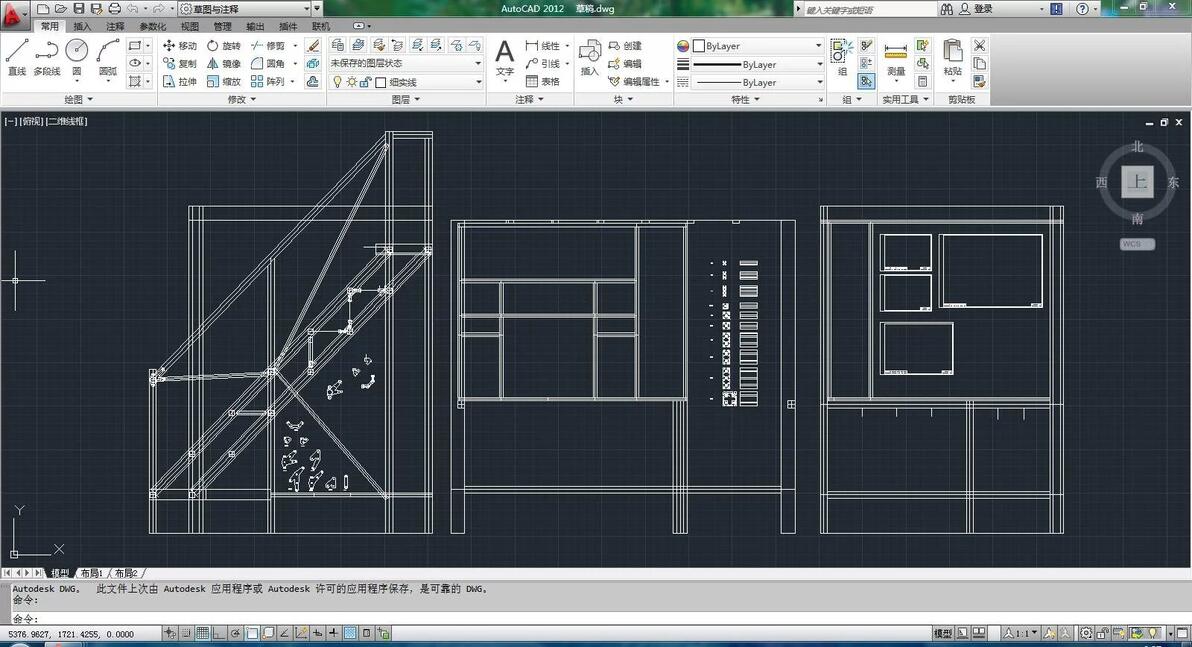The width and height of the screenshot is (1192, 647).
Task: Switch to the 插入 ribbon tab
Action: click(82, 27)
